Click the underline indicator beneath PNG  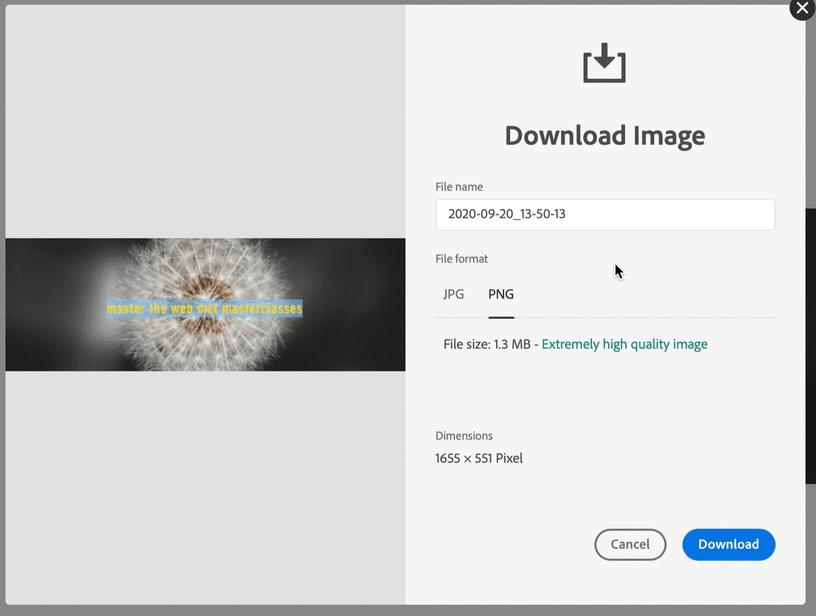500,316
